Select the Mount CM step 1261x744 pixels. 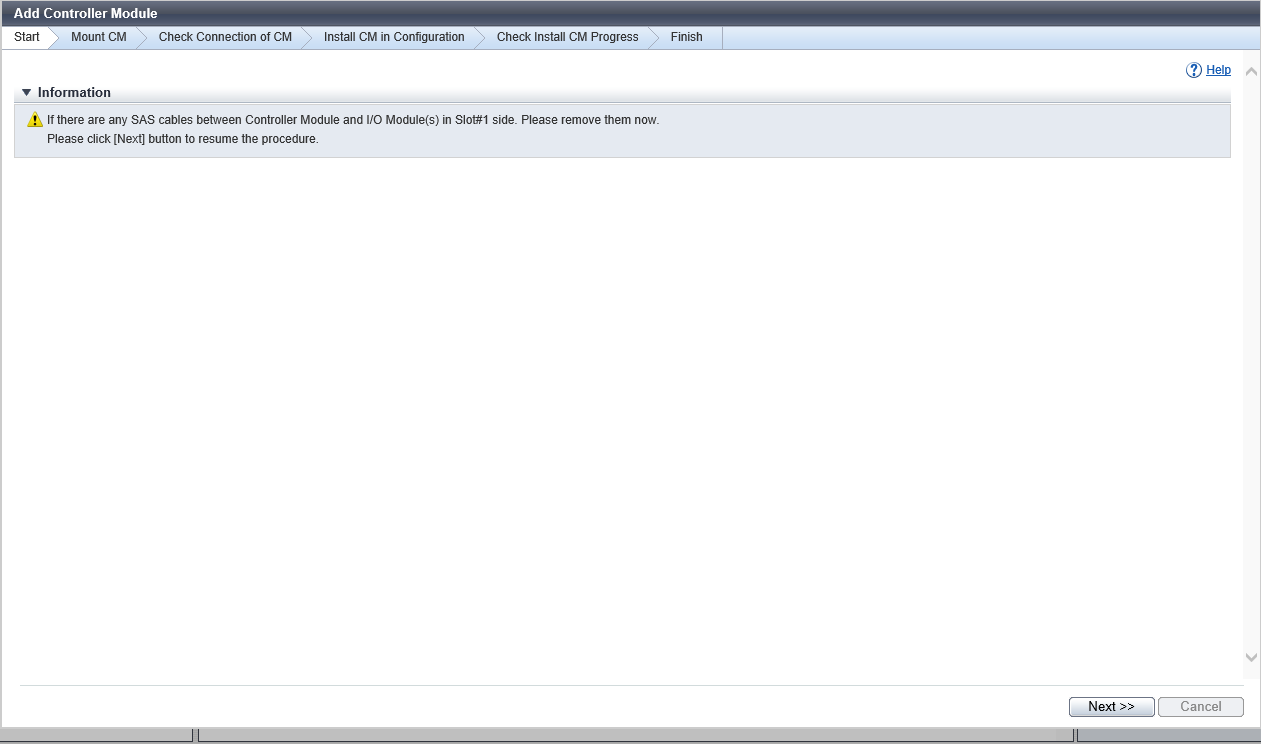[x=98, y=37]
